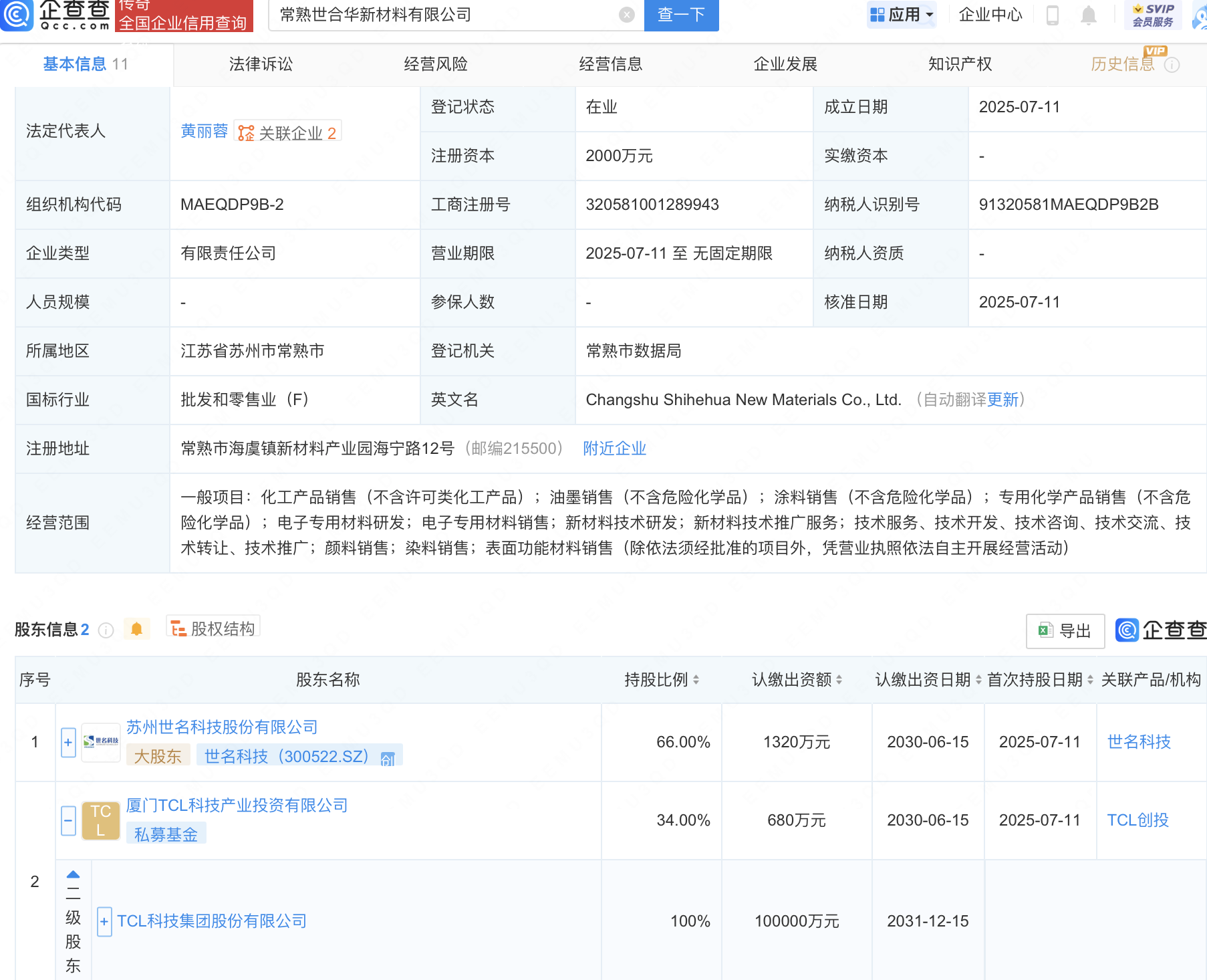The image size is (1207, 980).
Task: Go to the 企业发展 tab
Action: (x=785, y=64)
